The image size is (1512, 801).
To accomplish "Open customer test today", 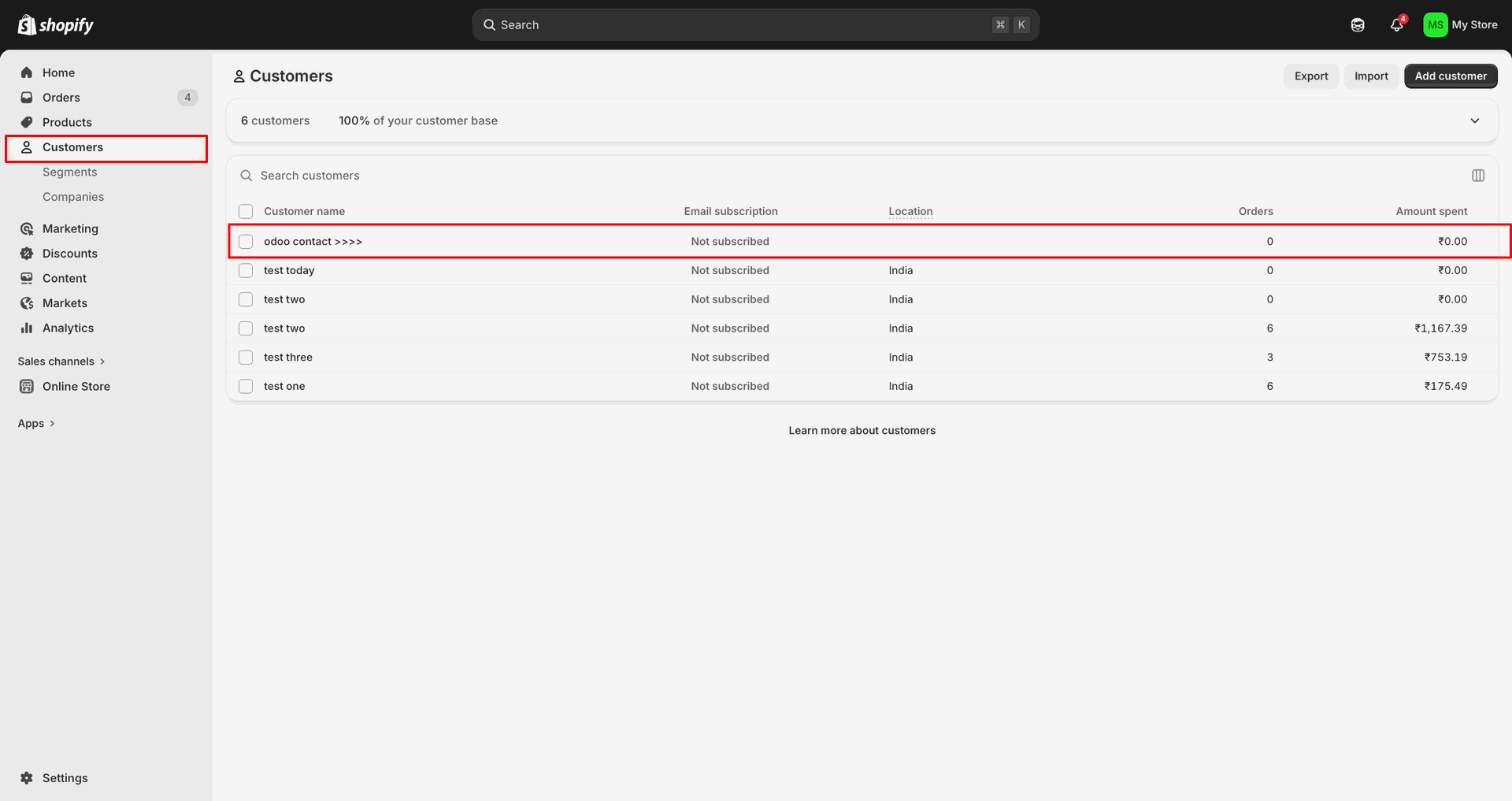I will [289, 270].
